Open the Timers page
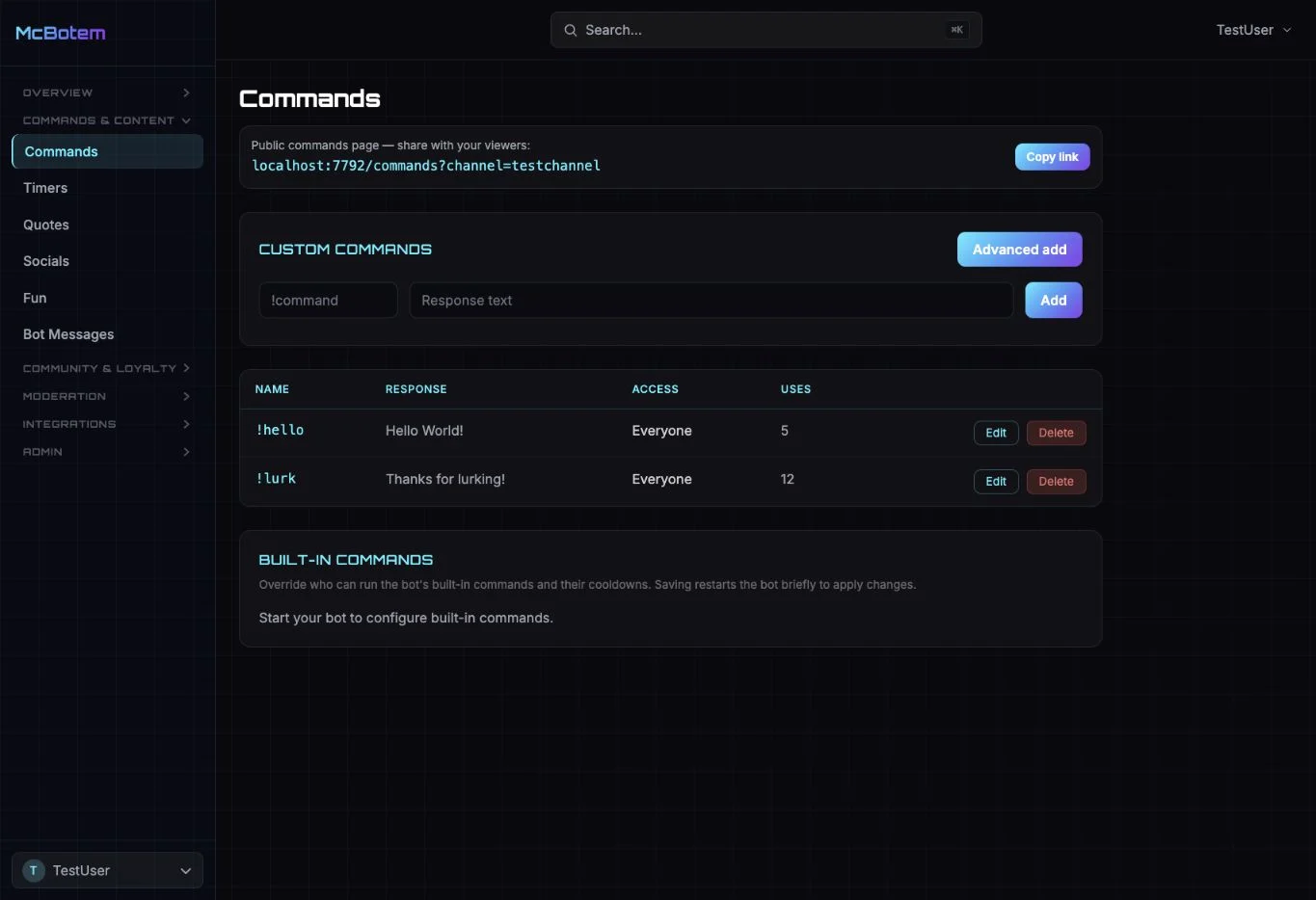This screenshot has width=1316, height=900. coord(107,188)
